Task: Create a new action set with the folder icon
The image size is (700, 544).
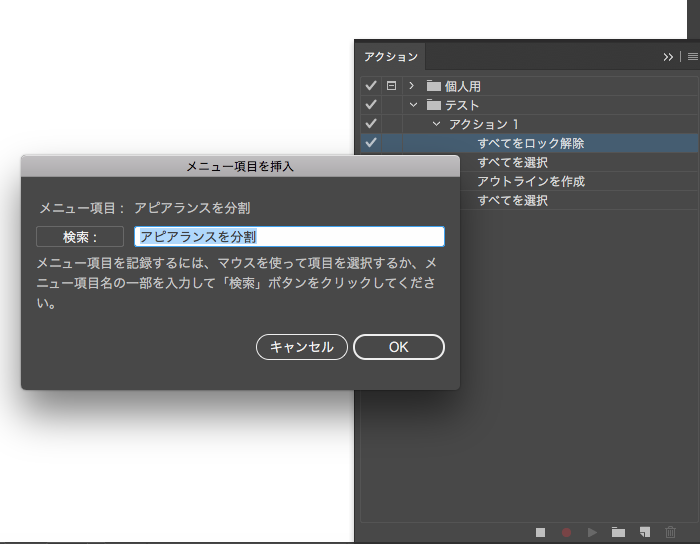Action: pos(618,533)
